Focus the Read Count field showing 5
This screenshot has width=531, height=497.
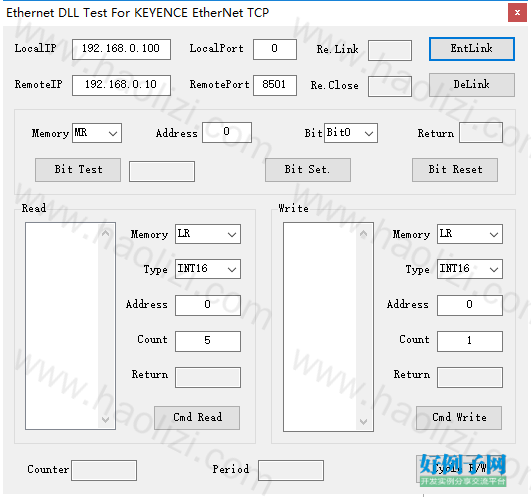click(208, 341)
